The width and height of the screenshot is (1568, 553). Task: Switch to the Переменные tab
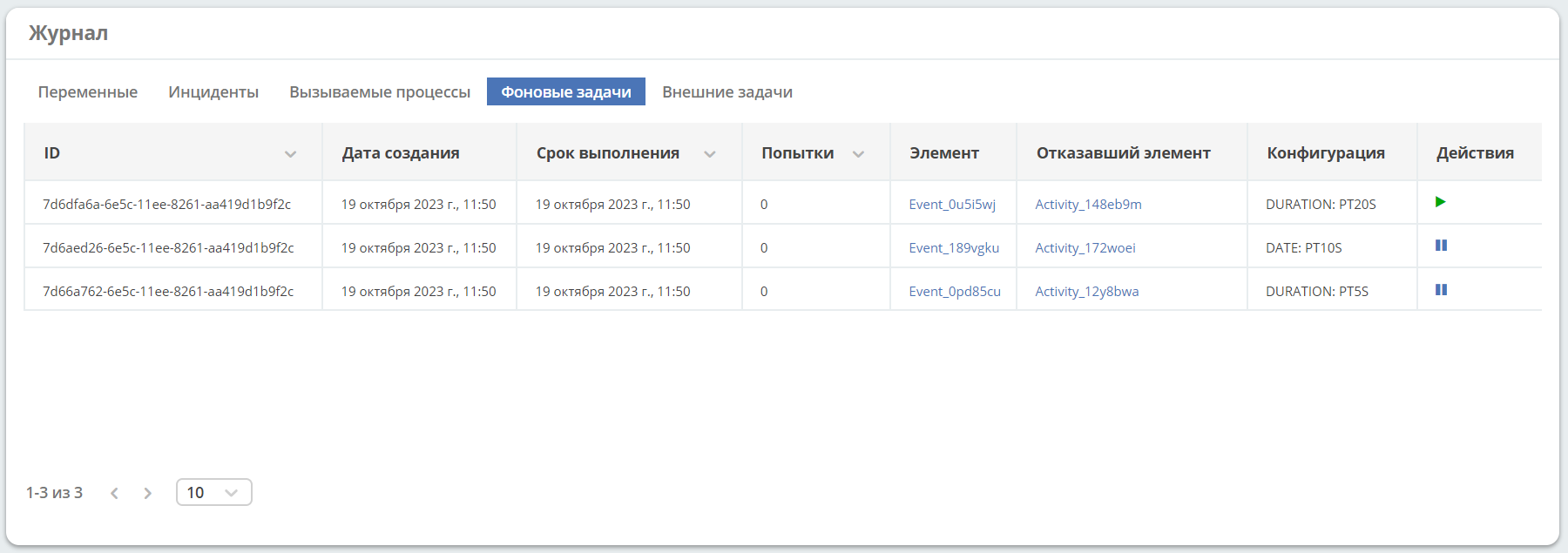point(88,91)
